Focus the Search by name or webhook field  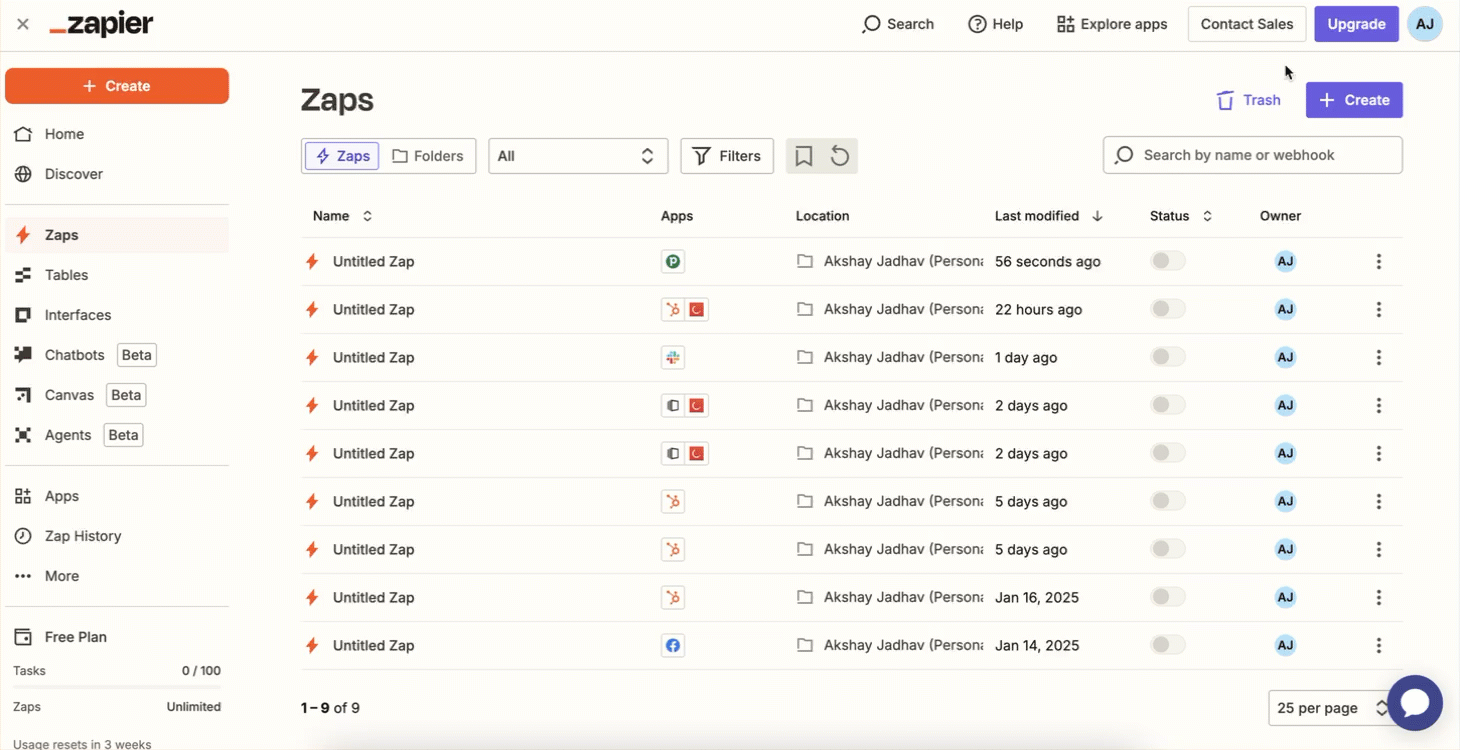click(x=1253, y=155)
